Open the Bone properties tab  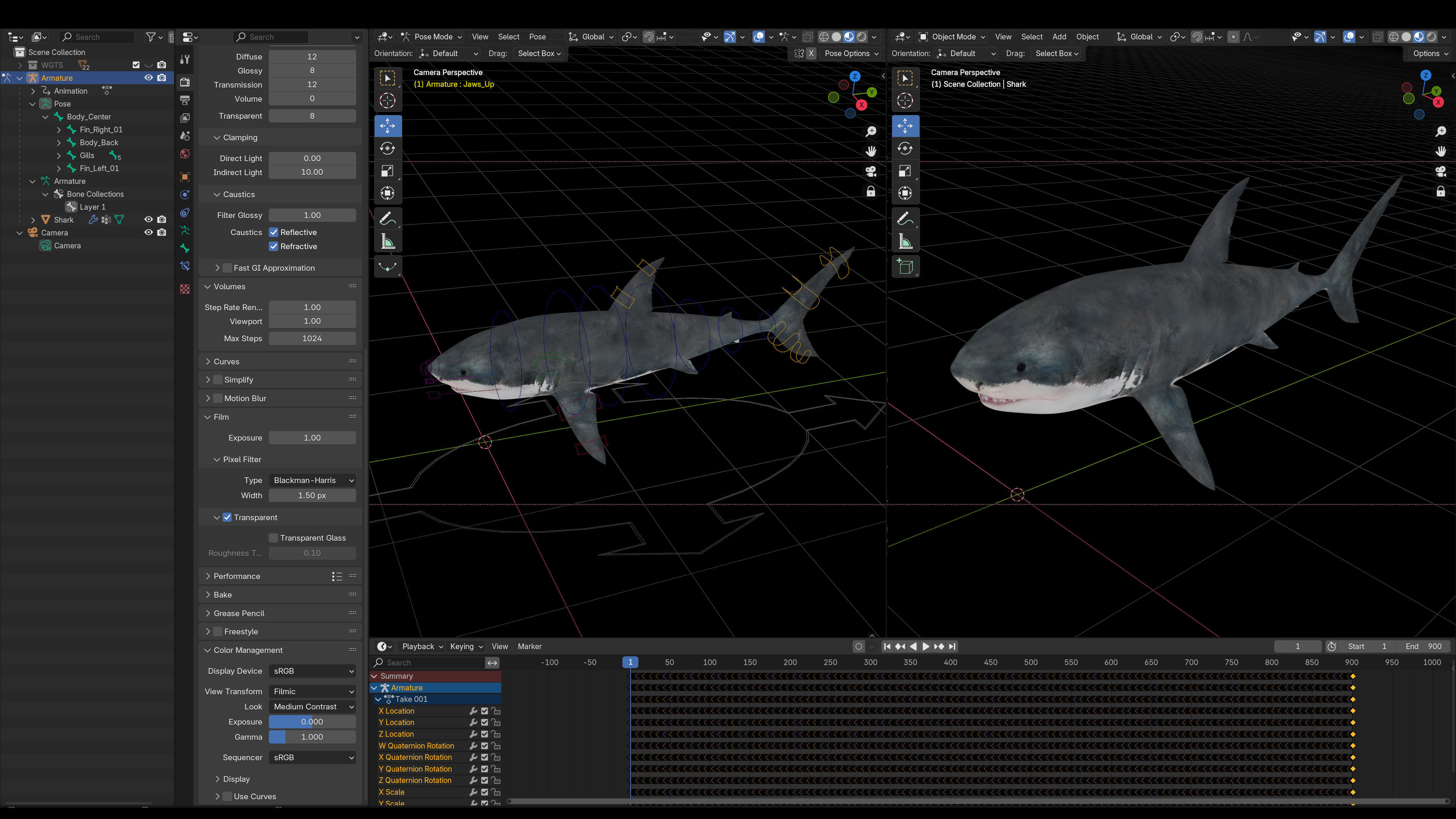185,248
